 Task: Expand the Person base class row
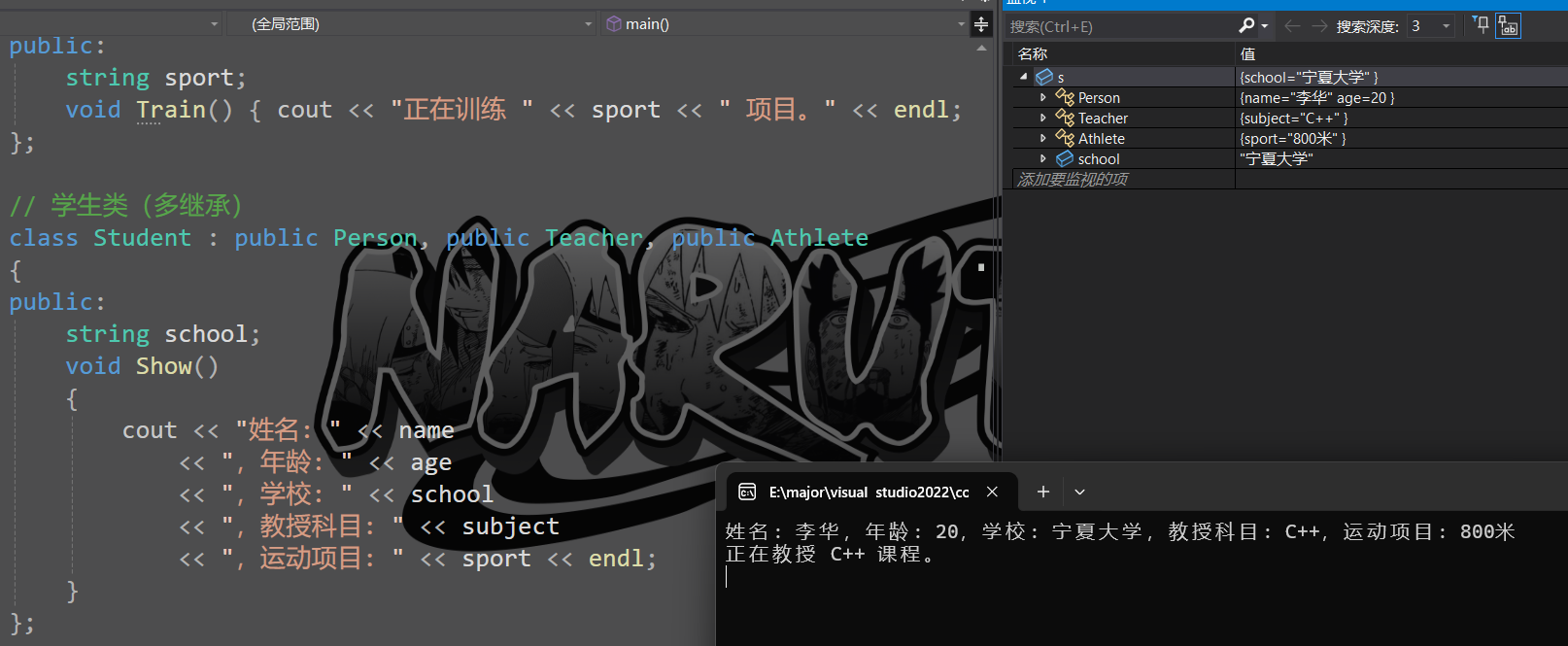point(1043,97)
